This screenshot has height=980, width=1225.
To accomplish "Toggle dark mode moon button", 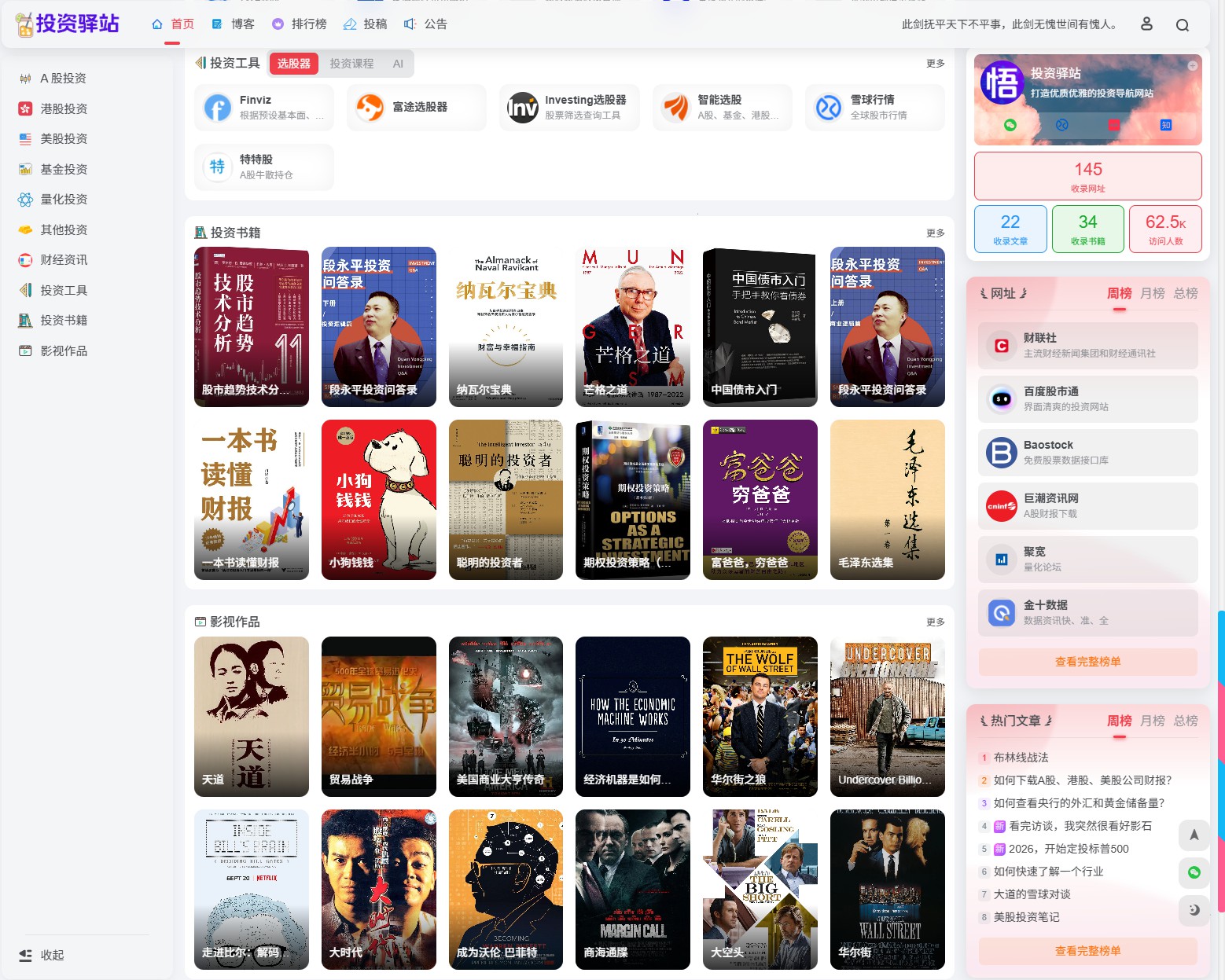I will pos(1194,910).
